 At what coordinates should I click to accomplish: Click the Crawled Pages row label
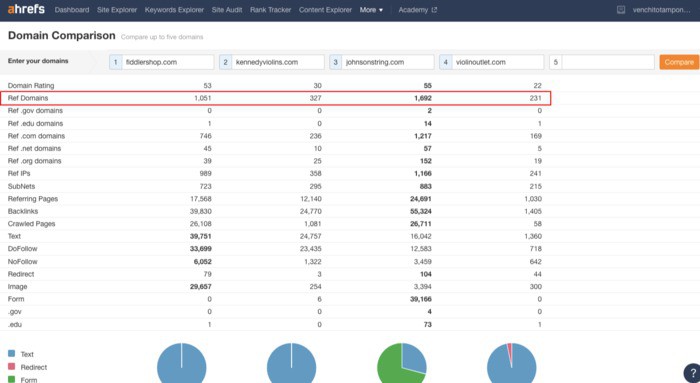[x=31, y=224]
